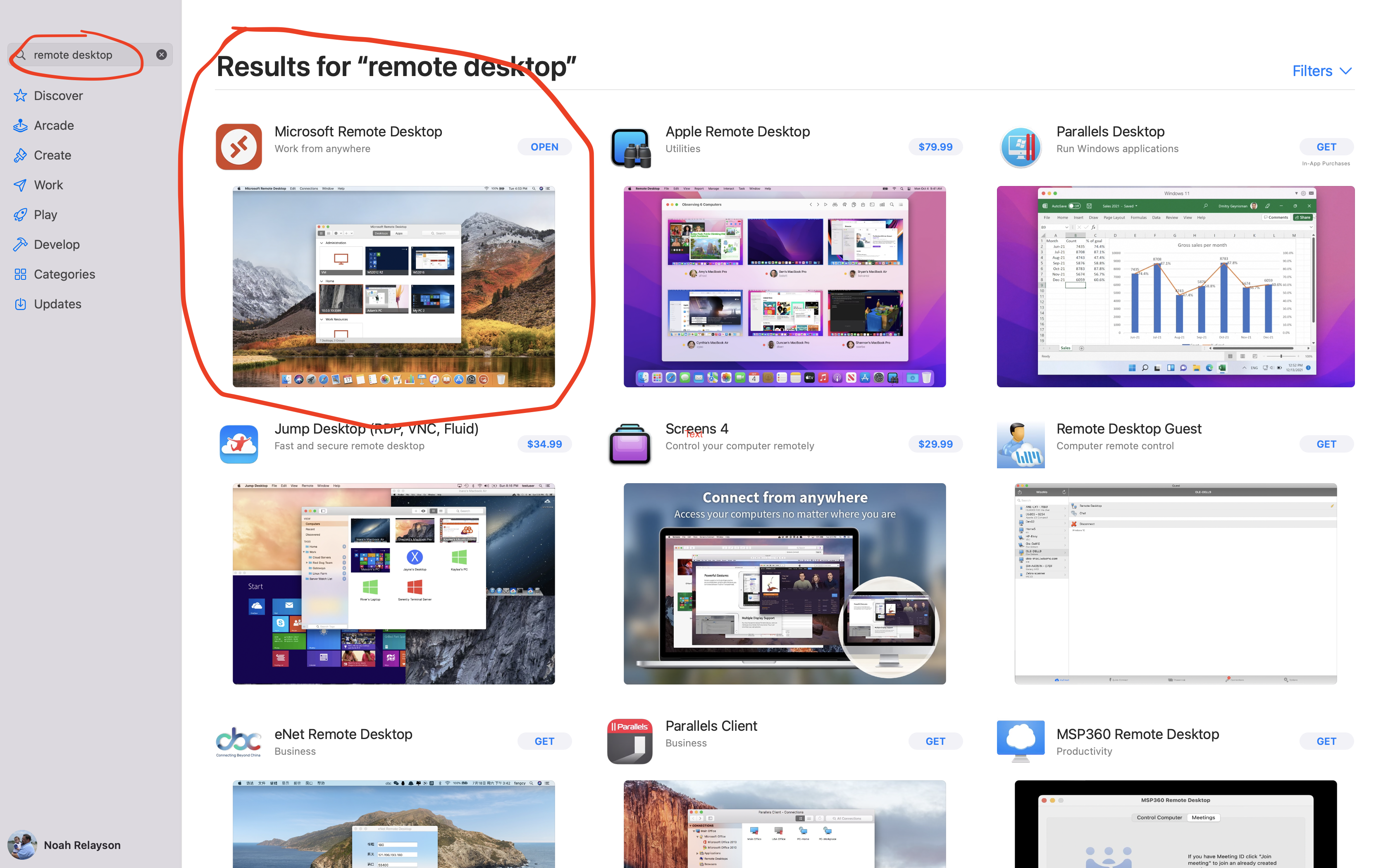Click the Parallels Desktop app icon
Screen dimensions: 1388x868
coord(1021,148)
